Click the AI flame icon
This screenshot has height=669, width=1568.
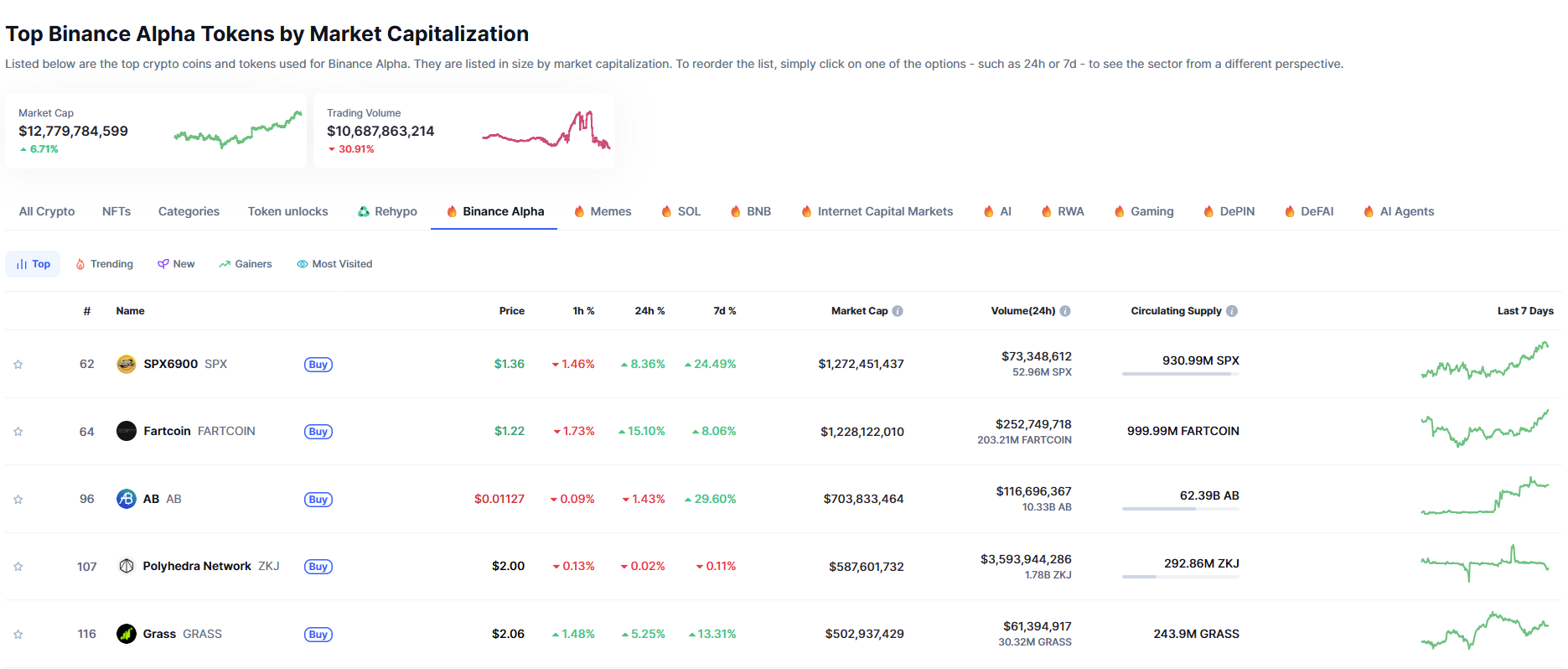point(989,211)
